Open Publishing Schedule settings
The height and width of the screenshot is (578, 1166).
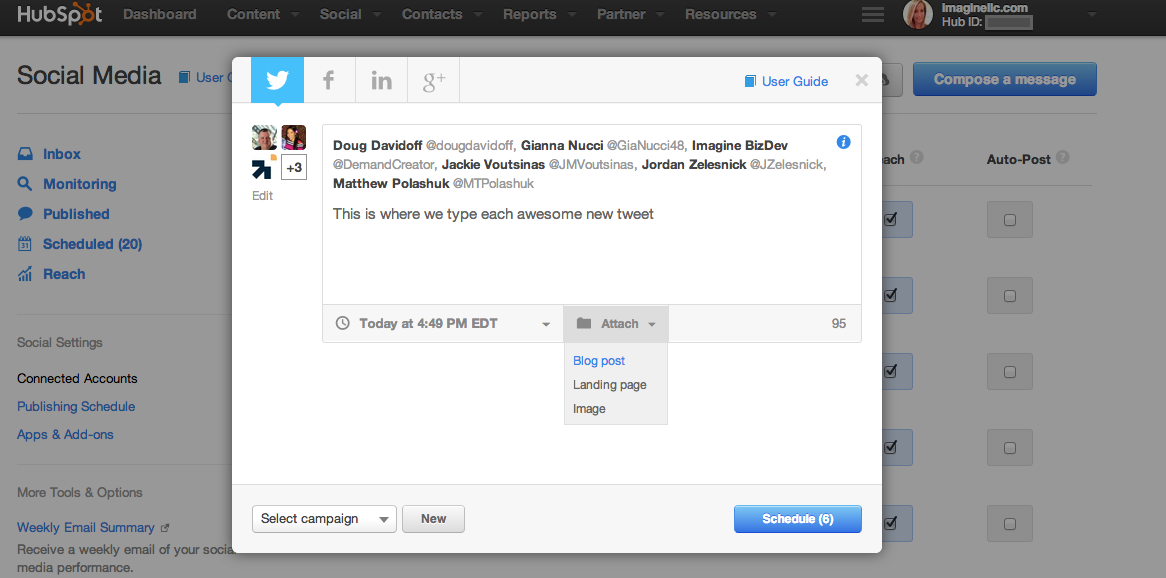pos(76,406)
